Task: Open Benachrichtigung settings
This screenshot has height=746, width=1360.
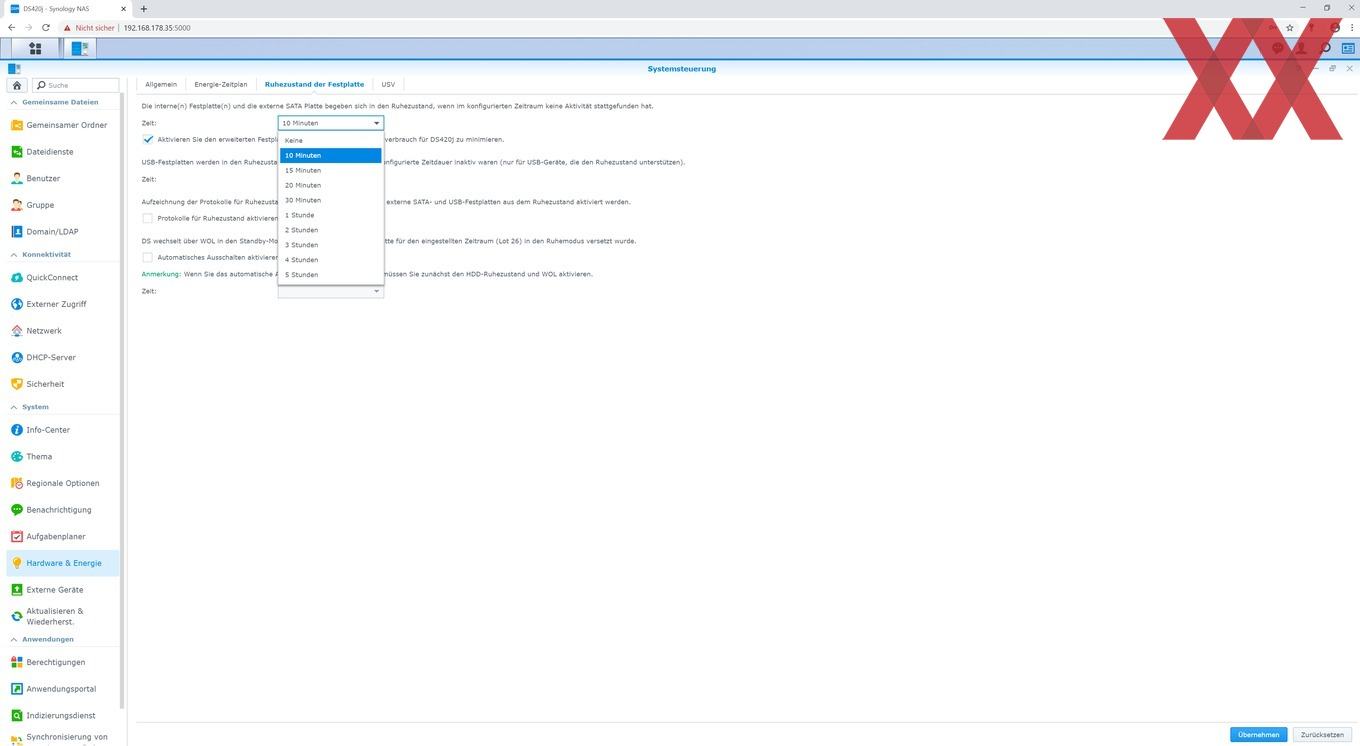Action: coord(63,510)
